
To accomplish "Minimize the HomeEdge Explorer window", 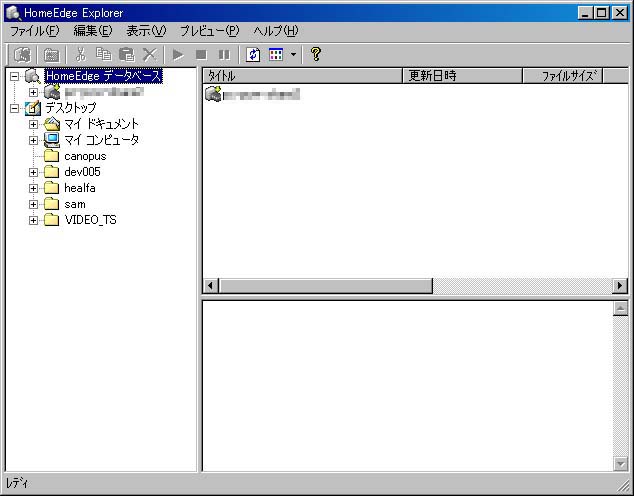I will tap(585, 13).
